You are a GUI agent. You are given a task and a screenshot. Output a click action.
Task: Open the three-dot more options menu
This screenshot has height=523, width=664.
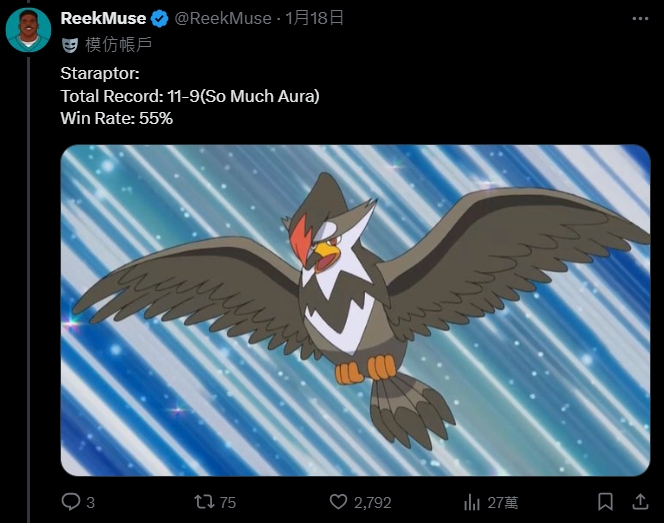tap(640, 19)
